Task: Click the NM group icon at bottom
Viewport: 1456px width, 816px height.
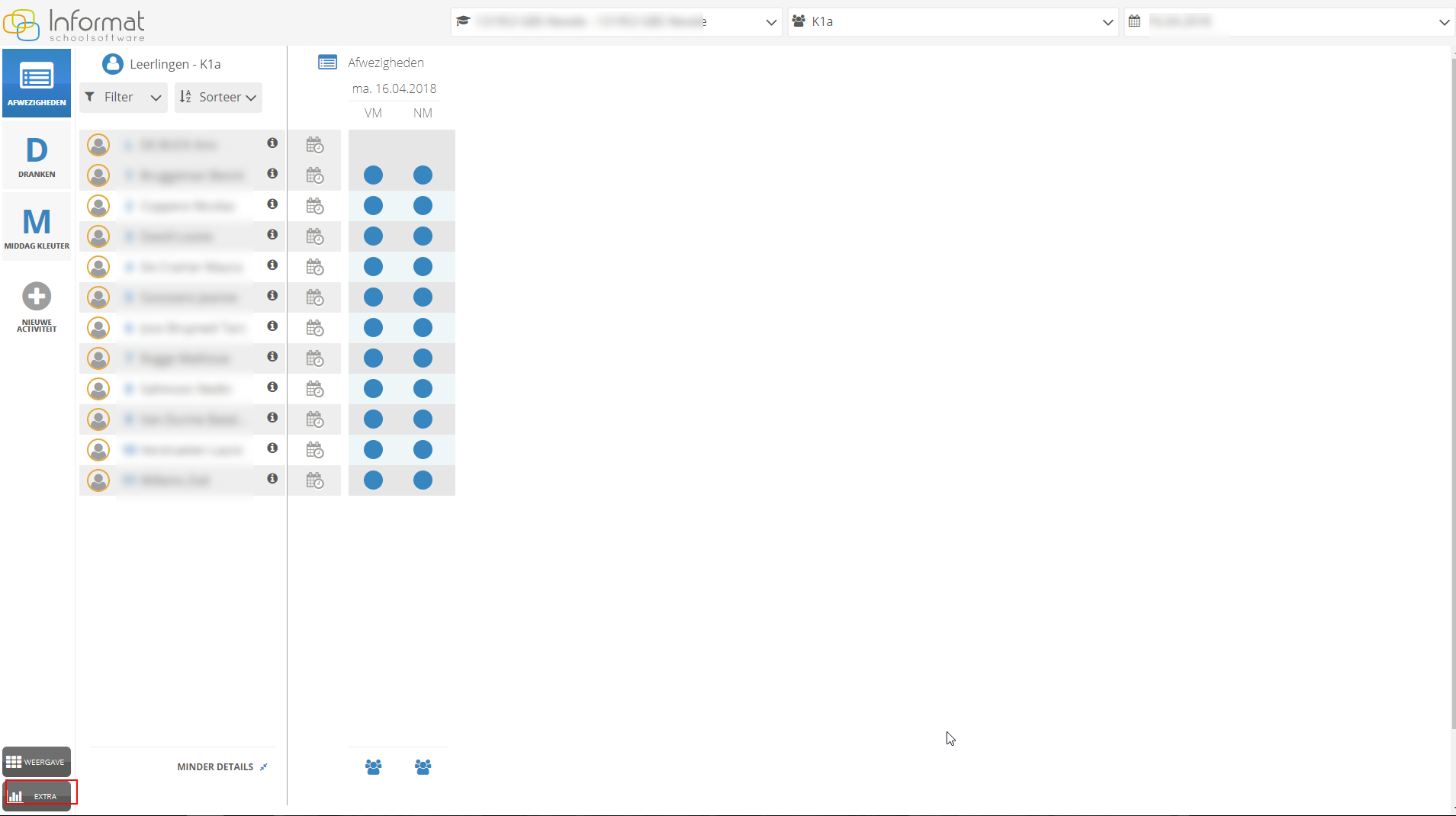Action: click(423, 767)
